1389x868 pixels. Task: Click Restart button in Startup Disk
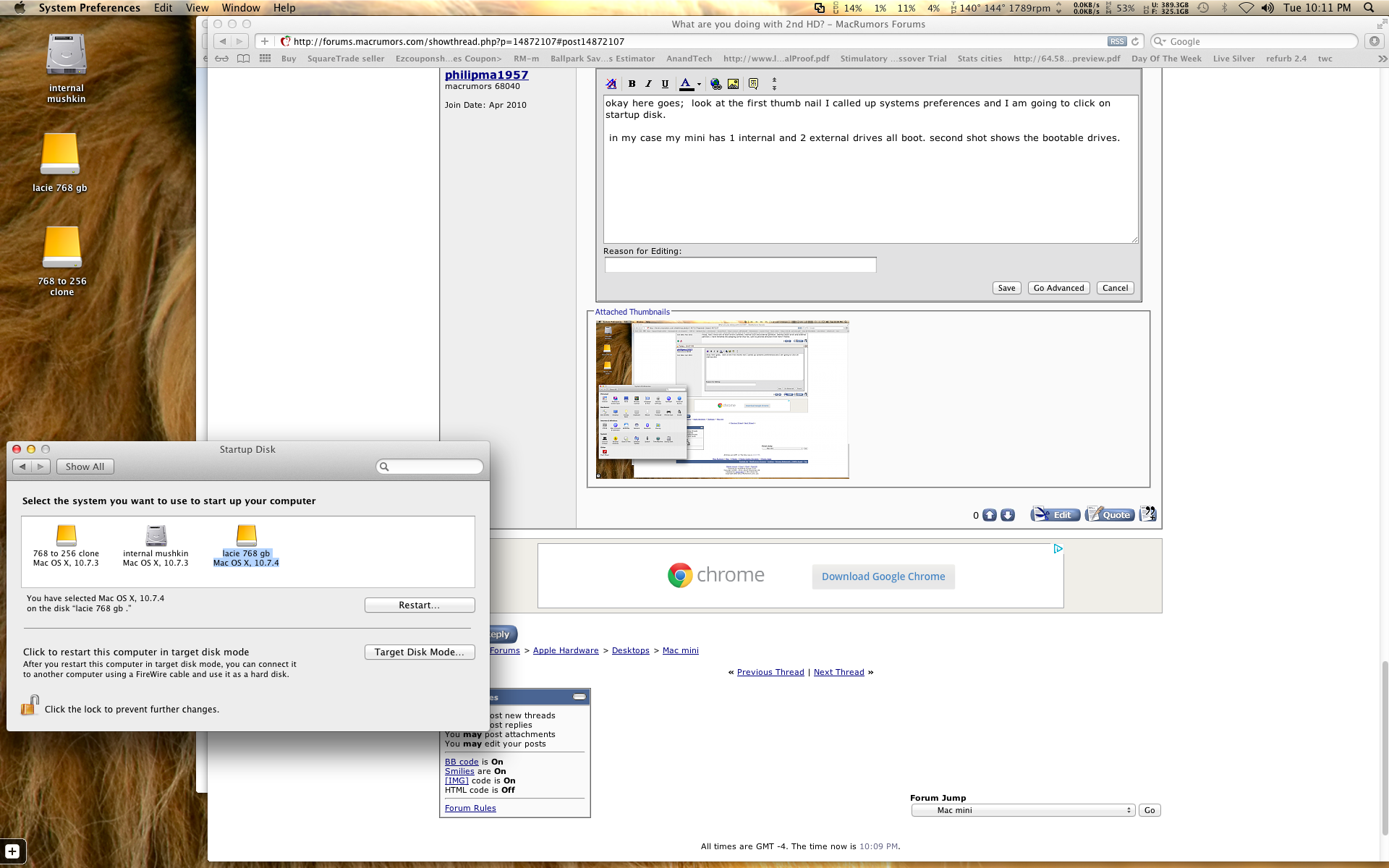pos(420,605)
